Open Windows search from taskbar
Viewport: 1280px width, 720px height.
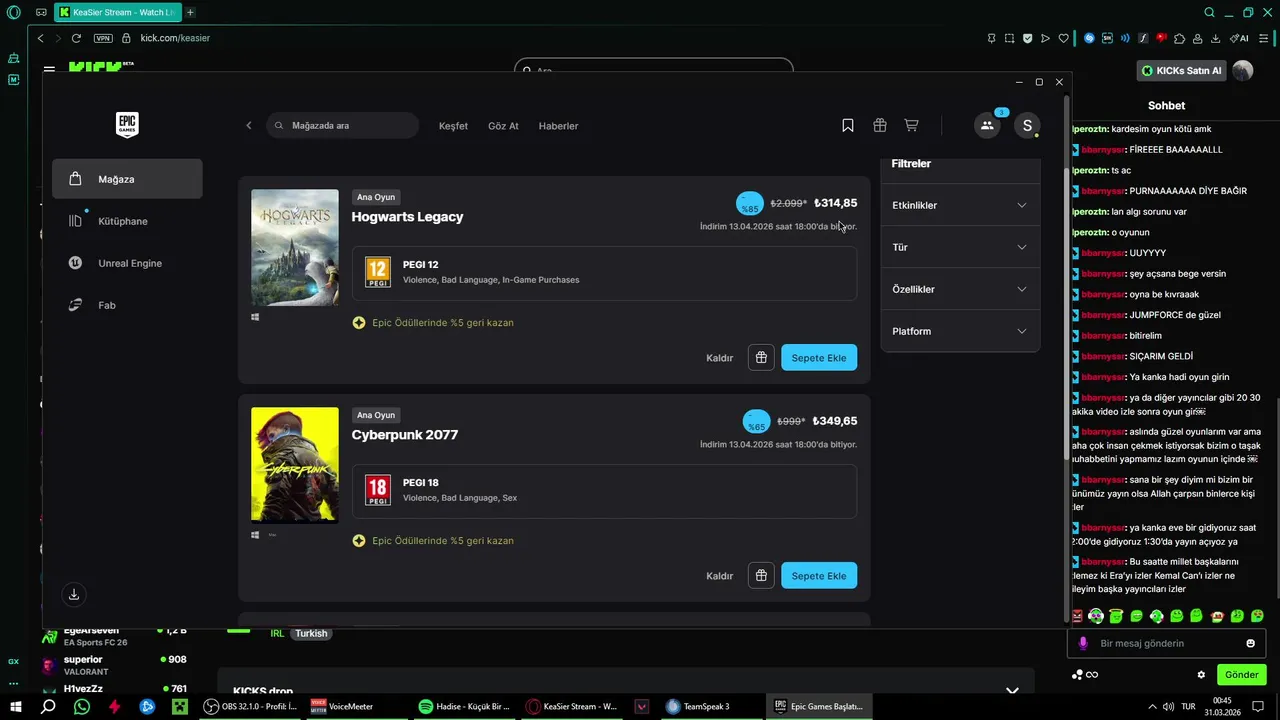coord(48,706)
